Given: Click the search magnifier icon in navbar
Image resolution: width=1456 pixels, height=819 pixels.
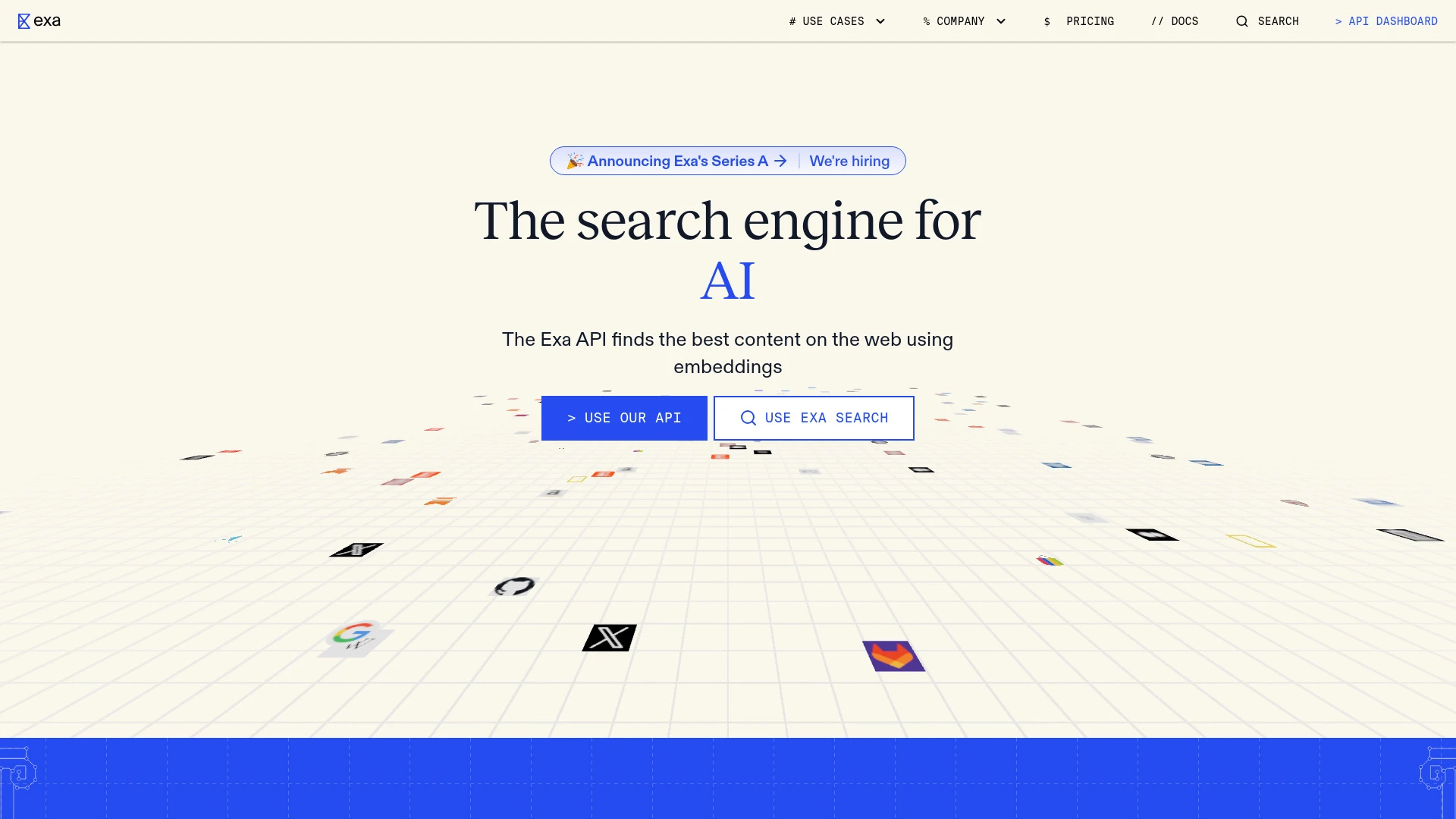Looking at the screenshot, I should pos(1242,21).
